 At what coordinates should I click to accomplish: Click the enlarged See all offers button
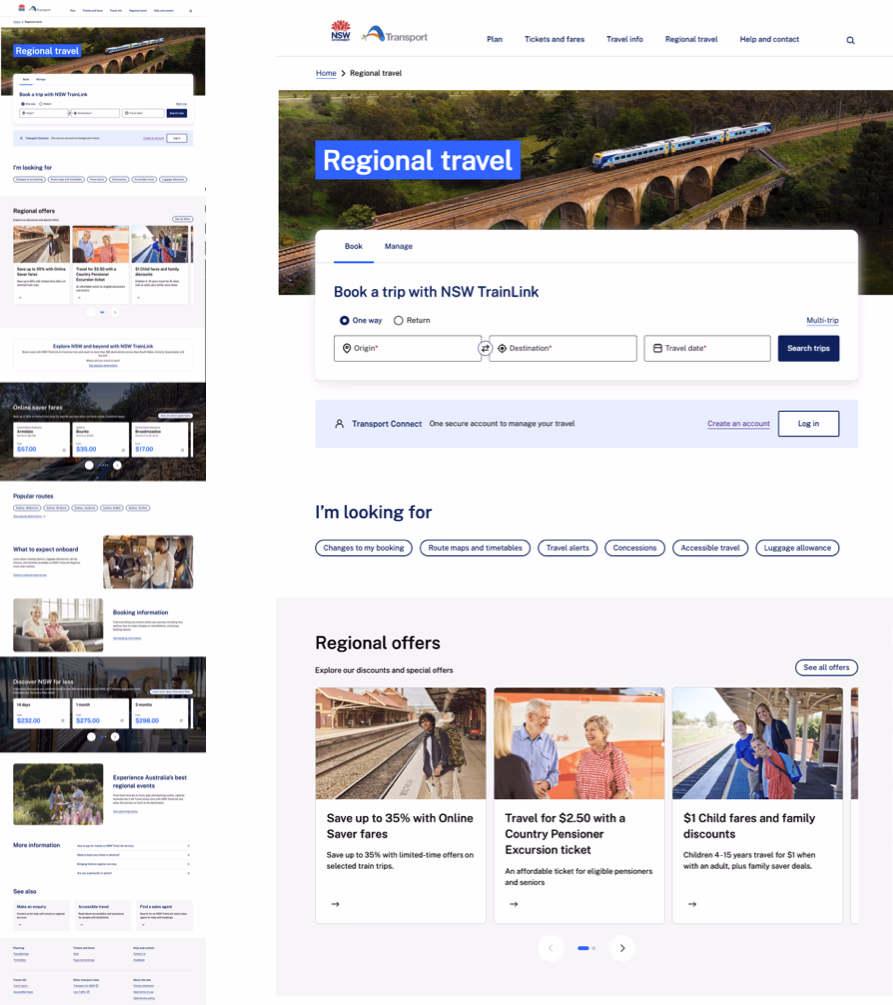coord(826,667)
